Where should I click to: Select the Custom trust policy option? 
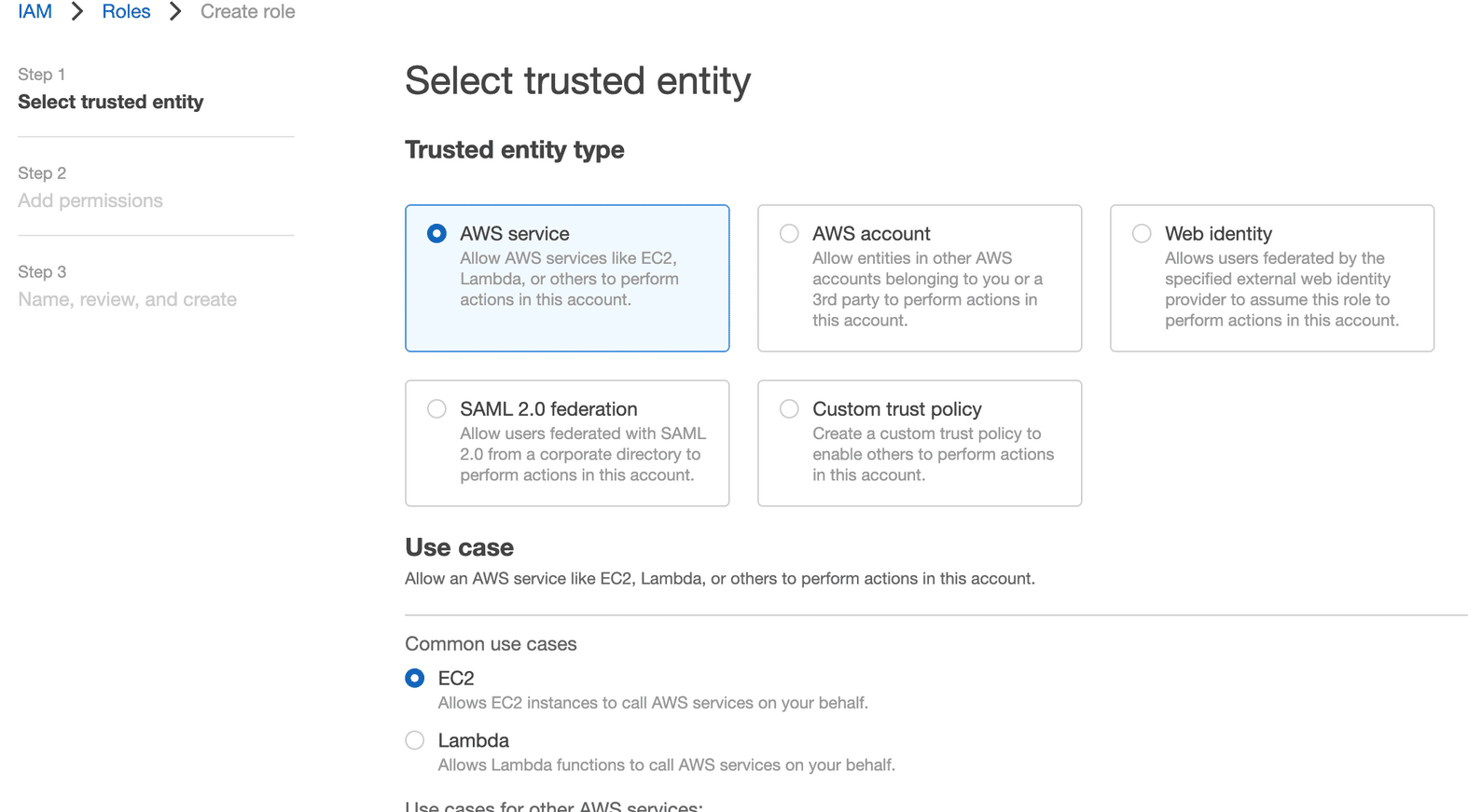pos(788,408)
